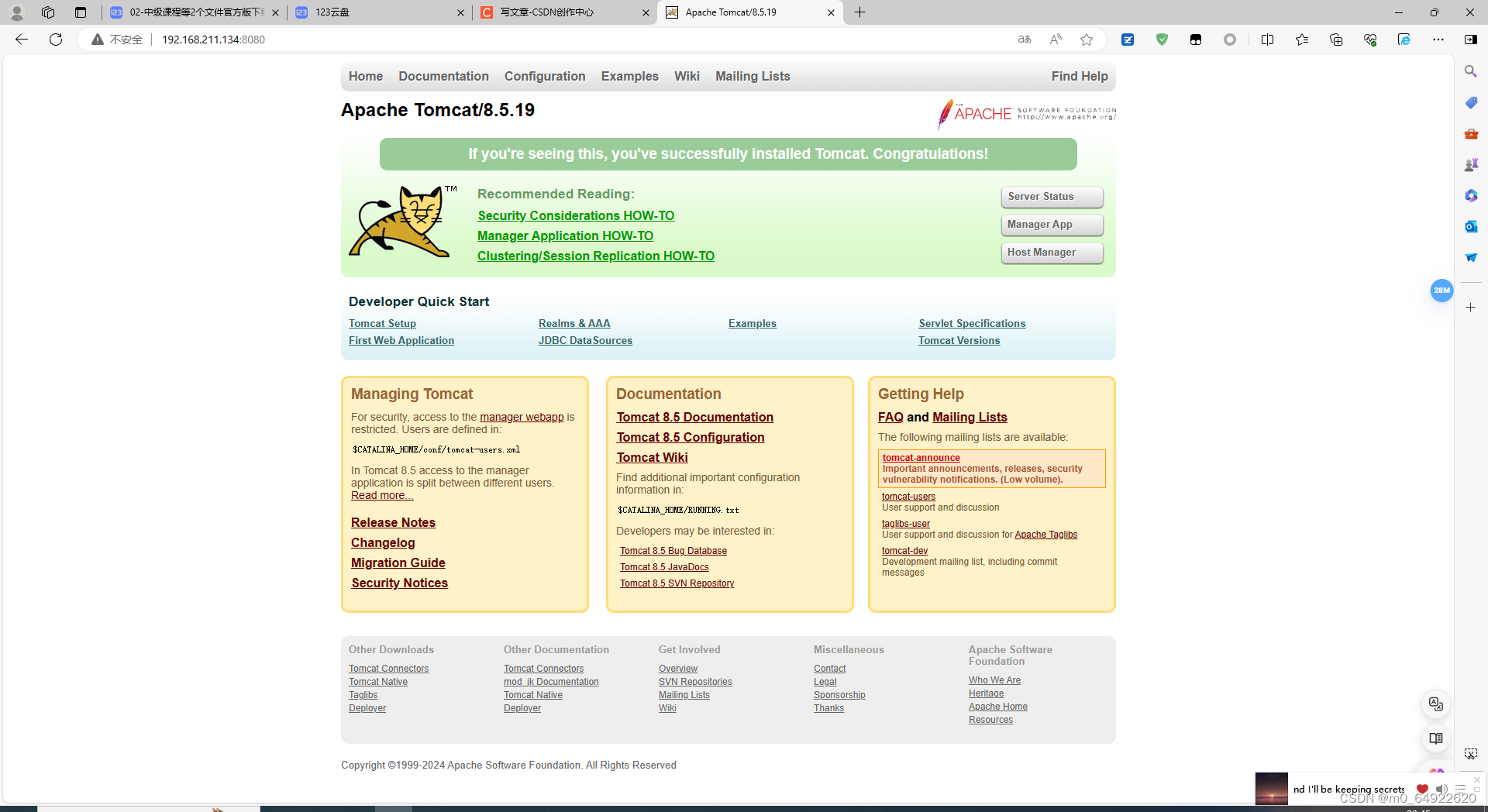The height and width of the screenshot is (812, 1488).
Task: Open Security Considerations HOW-TO link
Action: click(x=576, y=215)
